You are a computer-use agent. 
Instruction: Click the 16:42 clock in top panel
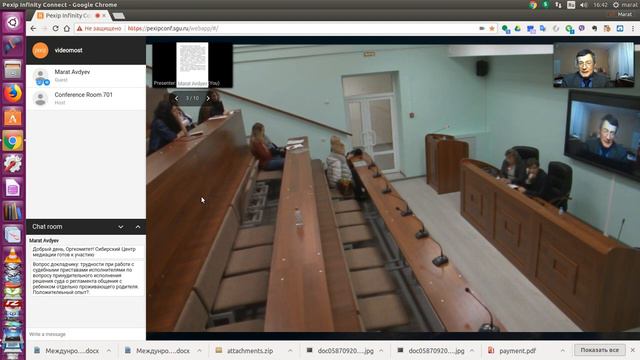click(600, 5)
